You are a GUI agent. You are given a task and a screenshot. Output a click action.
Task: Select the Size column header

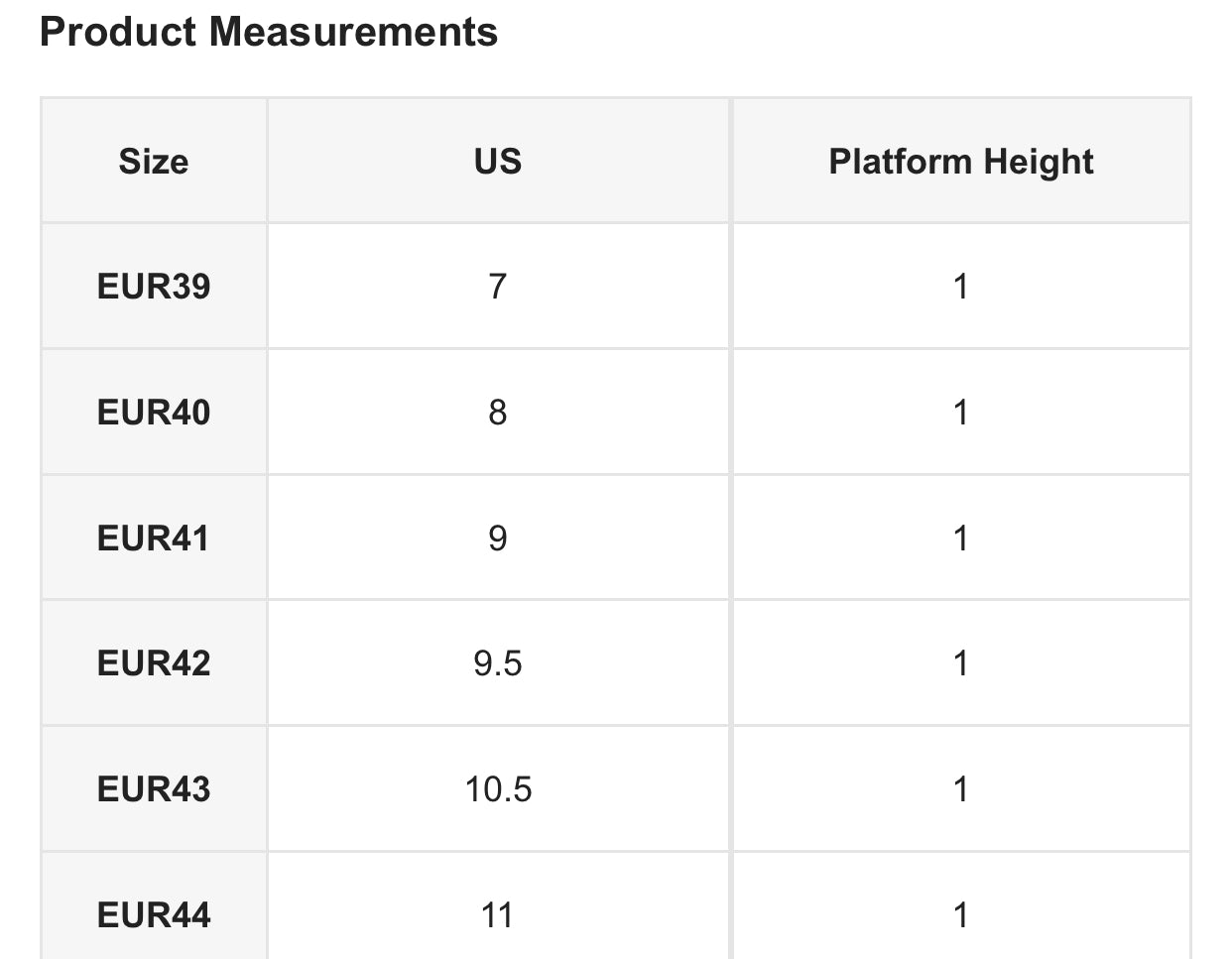point(154,162)
